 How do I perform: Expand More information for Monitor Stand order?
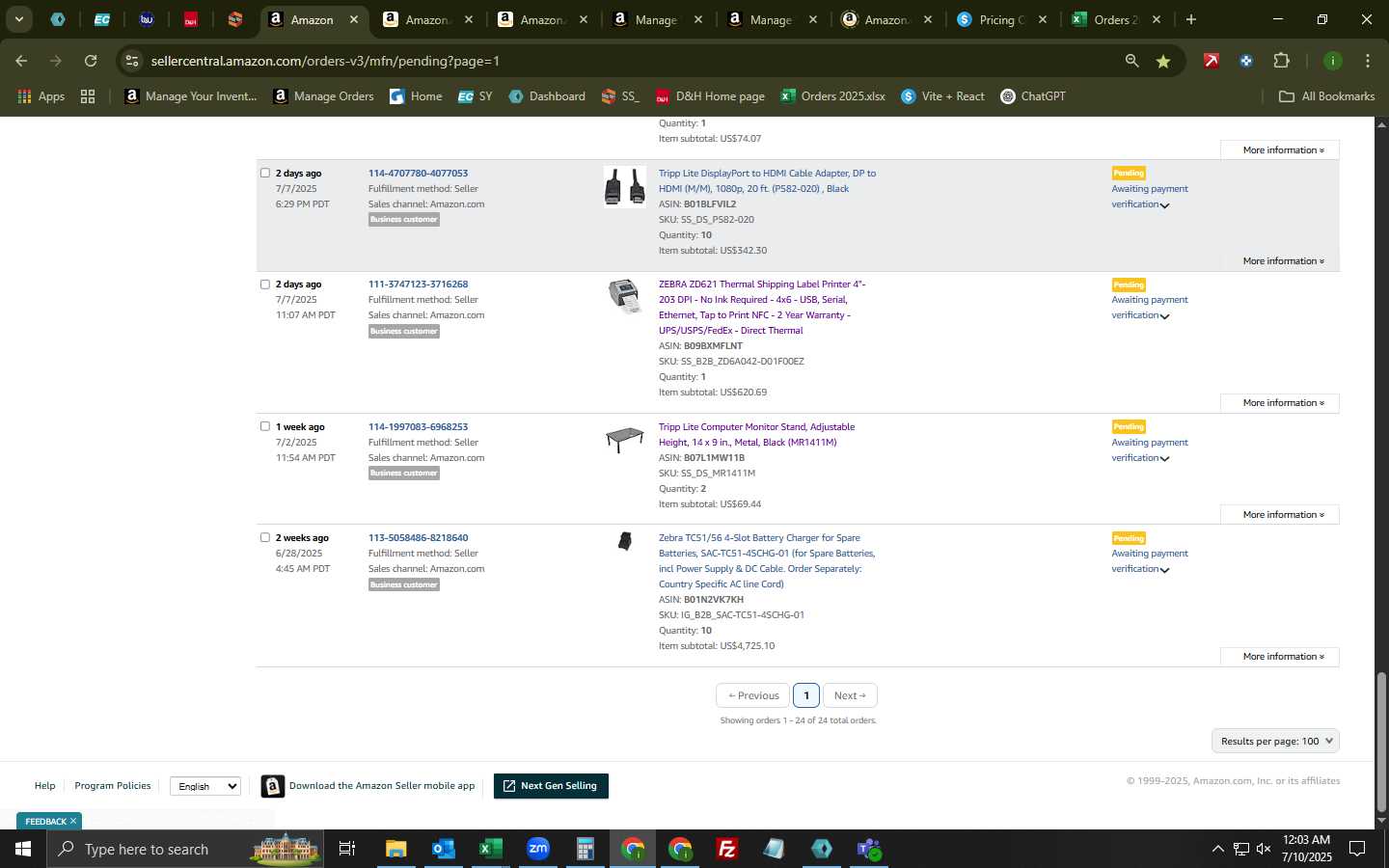(1279, 514)
